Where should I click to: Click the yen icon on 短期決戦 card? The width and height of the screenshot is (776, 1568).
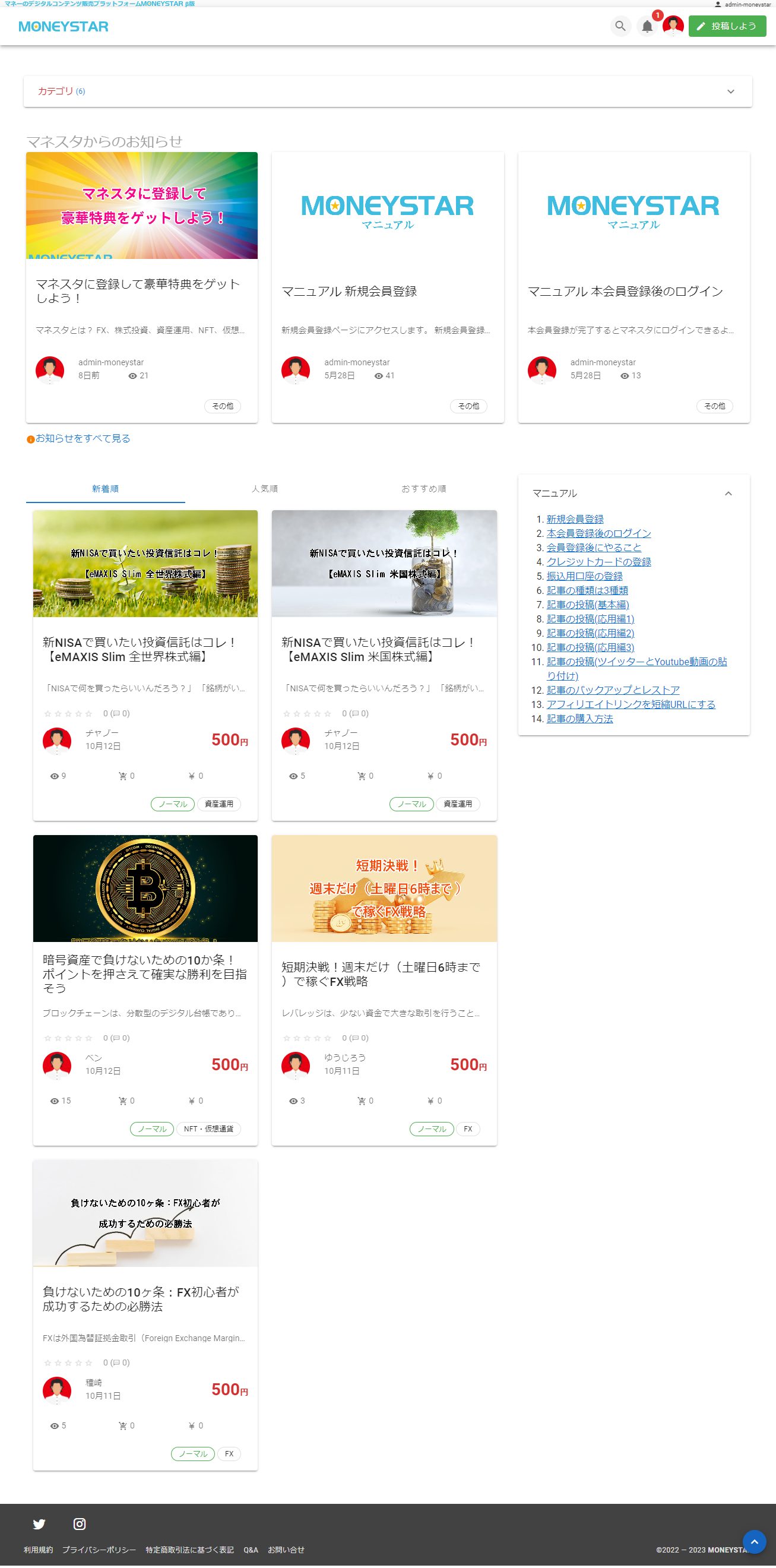pyautogui.click(x=431, y=1101)
